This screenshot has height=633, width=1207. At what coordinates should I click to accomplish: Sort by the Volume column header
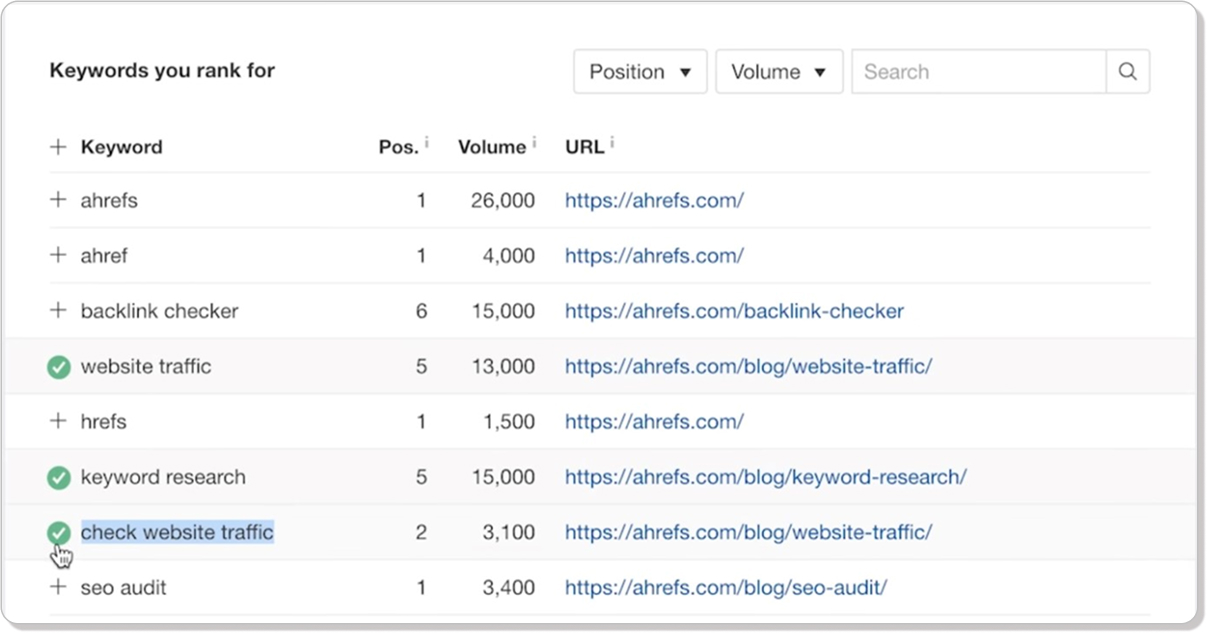coord(491,147)
